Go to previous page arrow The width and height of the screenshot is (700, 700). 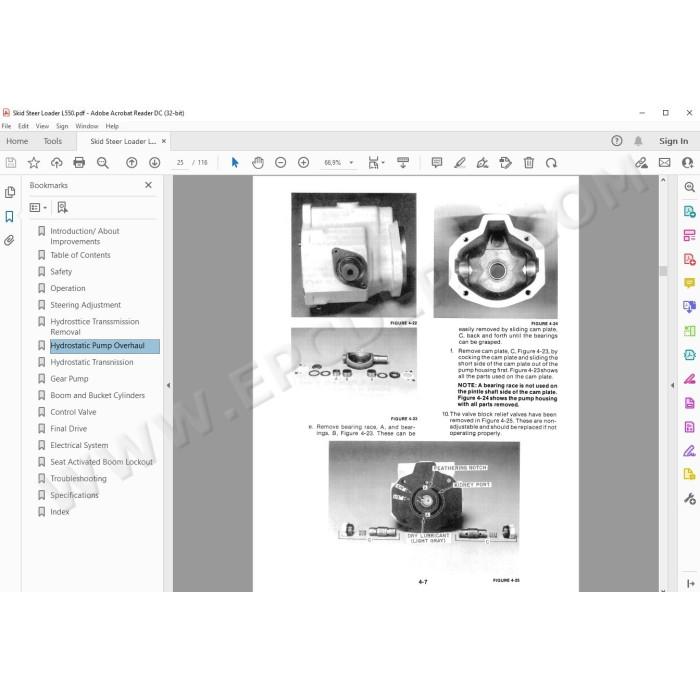(131, 163)
